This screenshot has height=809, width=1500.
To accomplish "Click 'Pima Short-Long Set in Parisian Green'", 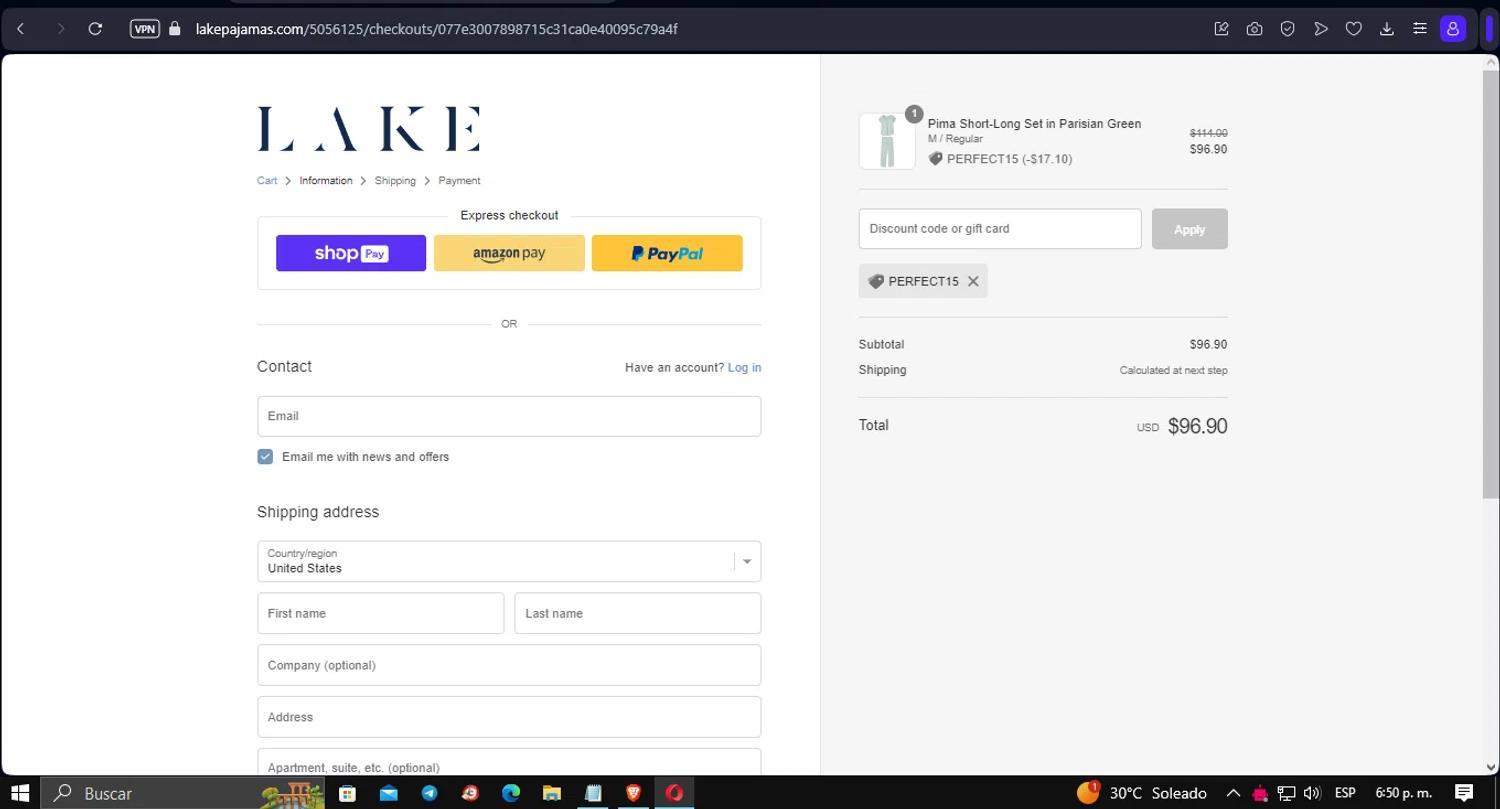I will tap(1034, 124).
